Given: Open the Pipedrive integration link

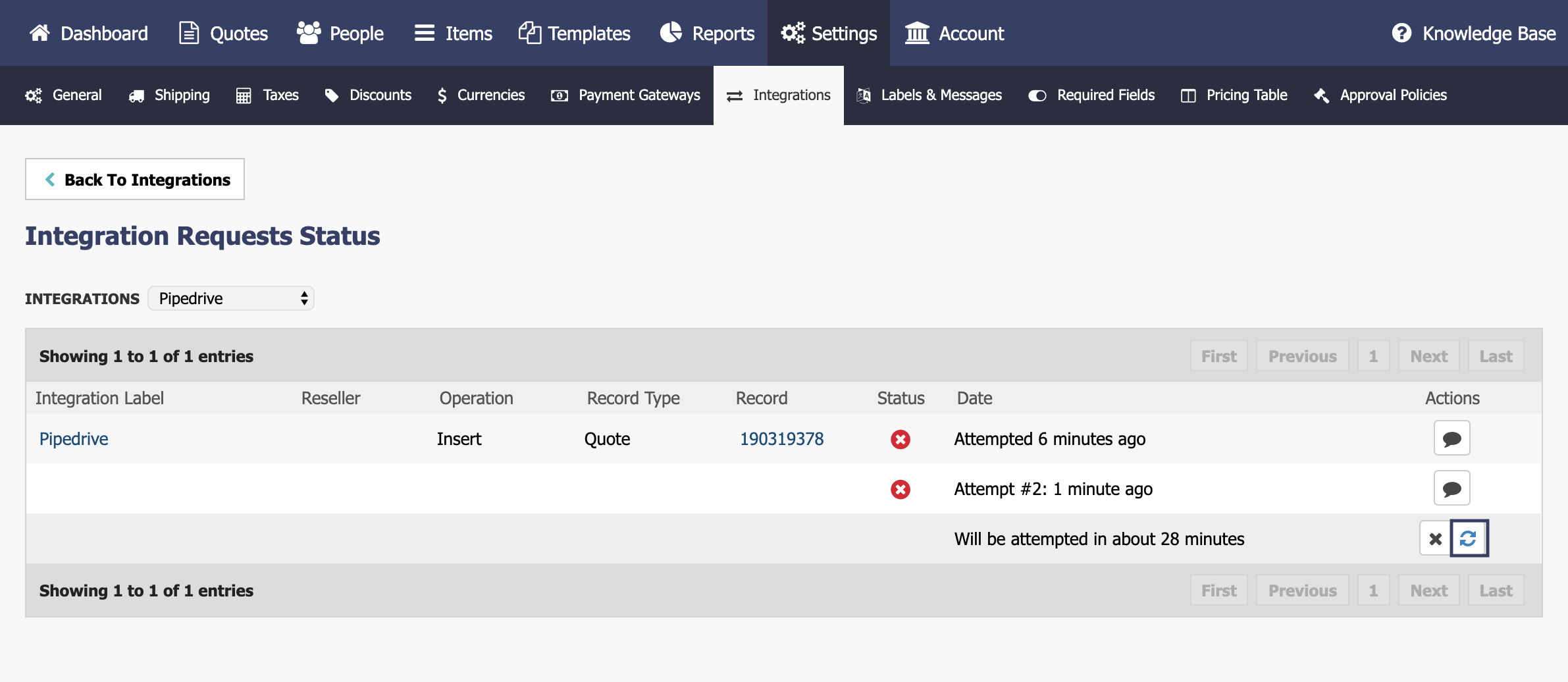Looking at the screenshot, I should pyautogui.click(x=74, y=439).
